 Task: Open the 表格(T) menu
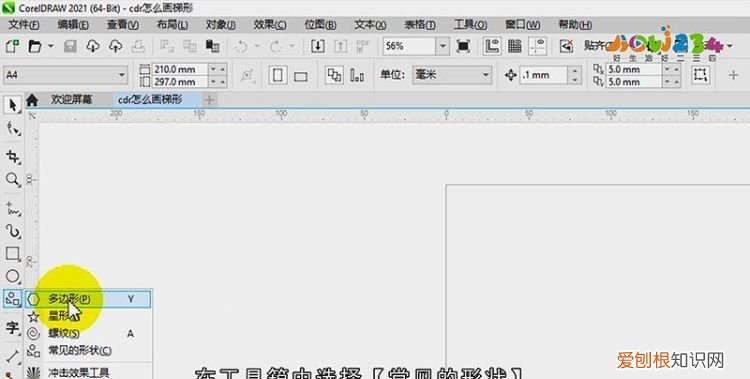(419, 24)
